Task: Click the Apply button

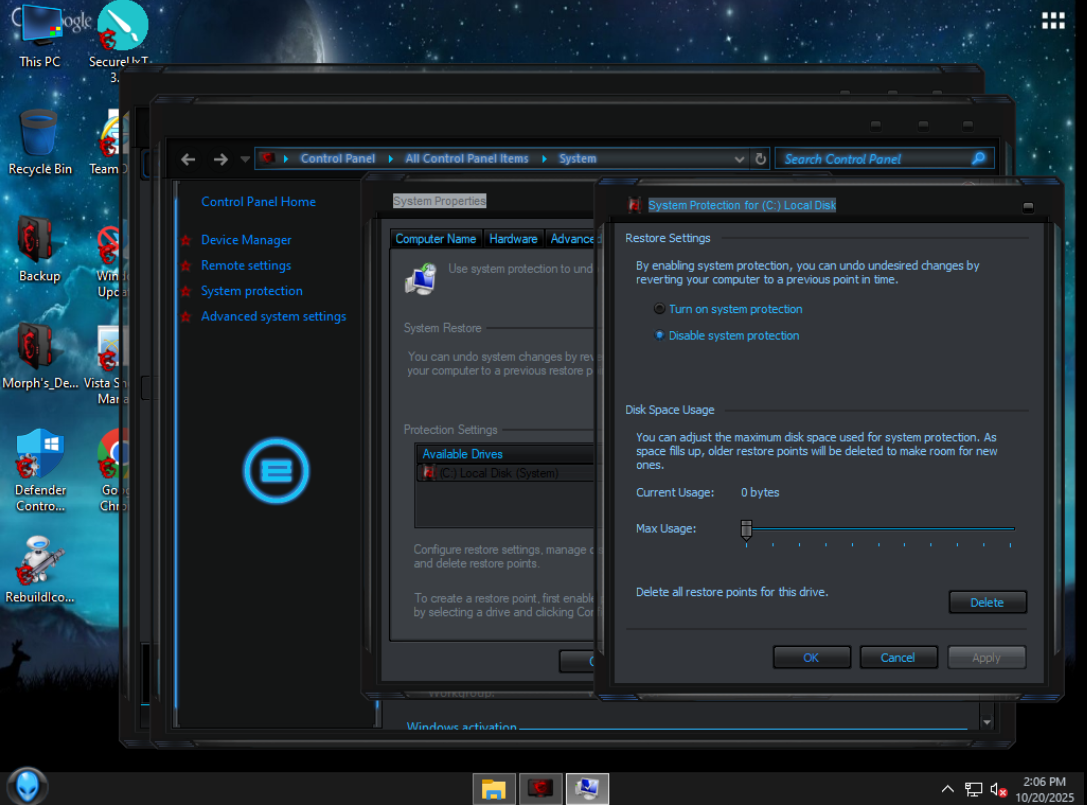Action: [986, 657]
